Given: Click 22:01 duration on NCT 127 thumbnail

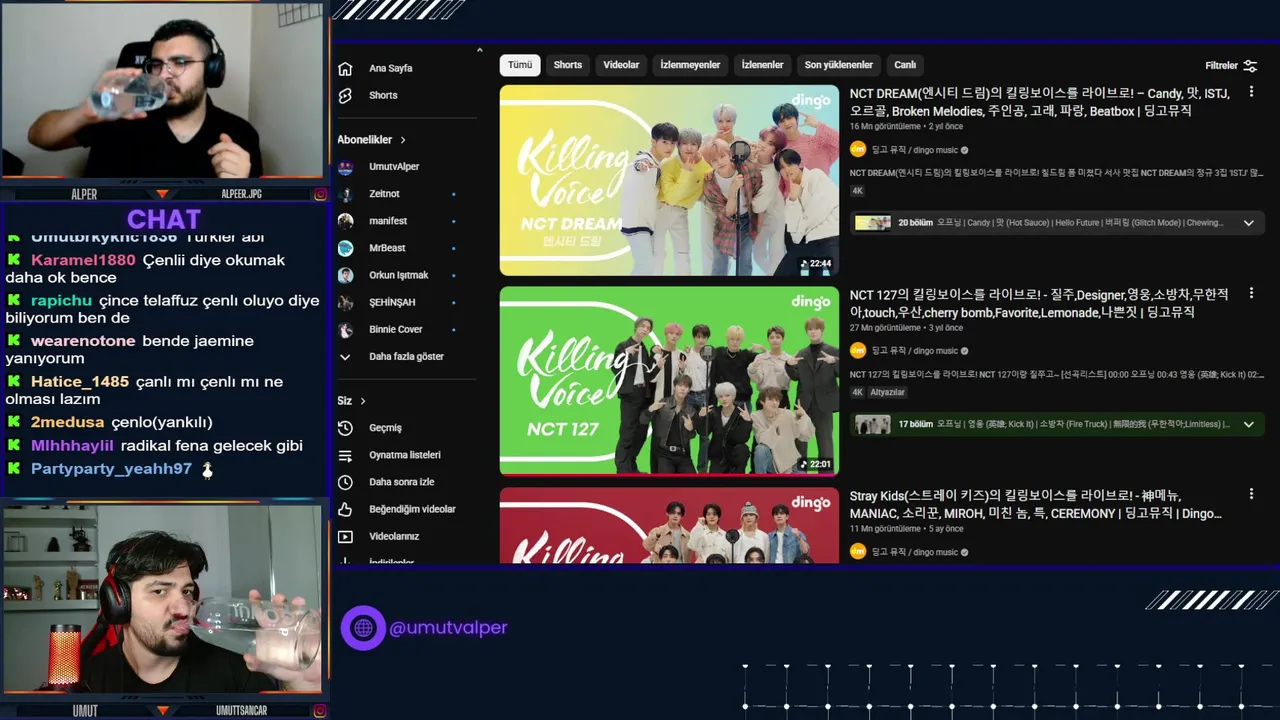Looking at the screenshot, I should pos(816,464).
